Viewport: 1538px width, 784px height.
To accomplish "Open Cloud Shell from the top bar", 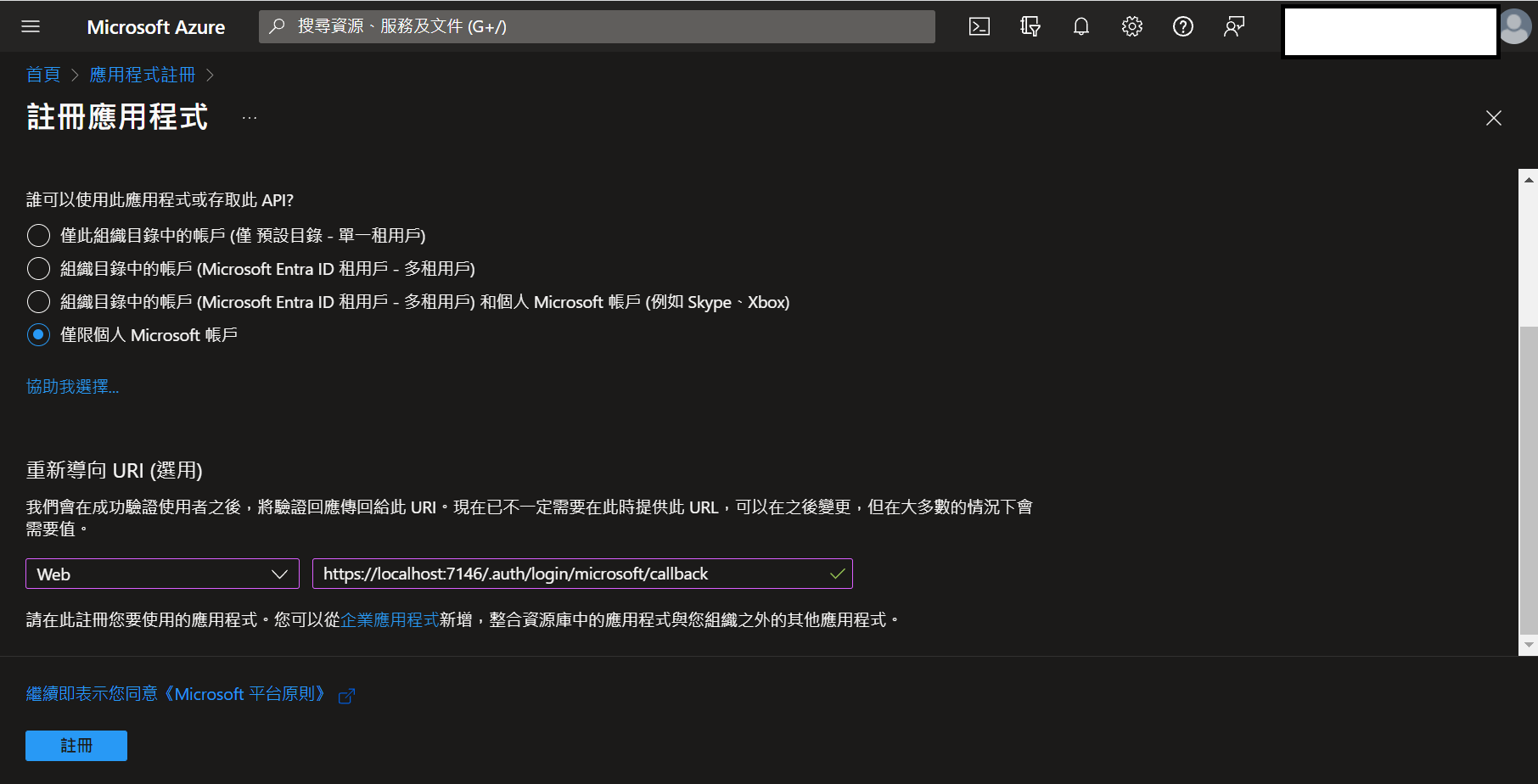I will (x=979, y=26).
